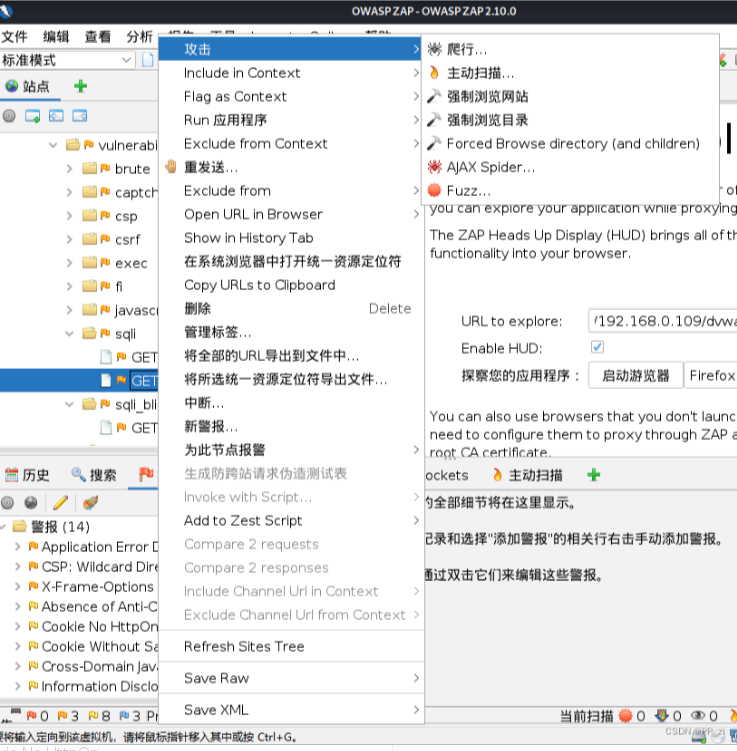Expand the brute folder node
737x751 pixels.
coord(69,169)
